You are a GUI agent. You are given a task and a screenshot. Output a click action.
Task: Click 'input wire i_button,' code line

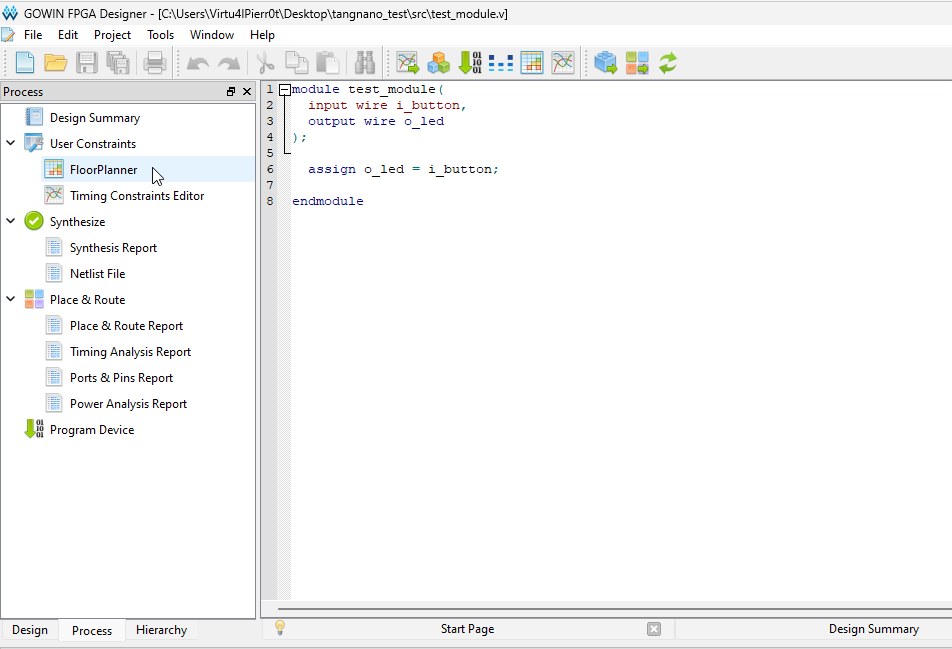point(387,106)
